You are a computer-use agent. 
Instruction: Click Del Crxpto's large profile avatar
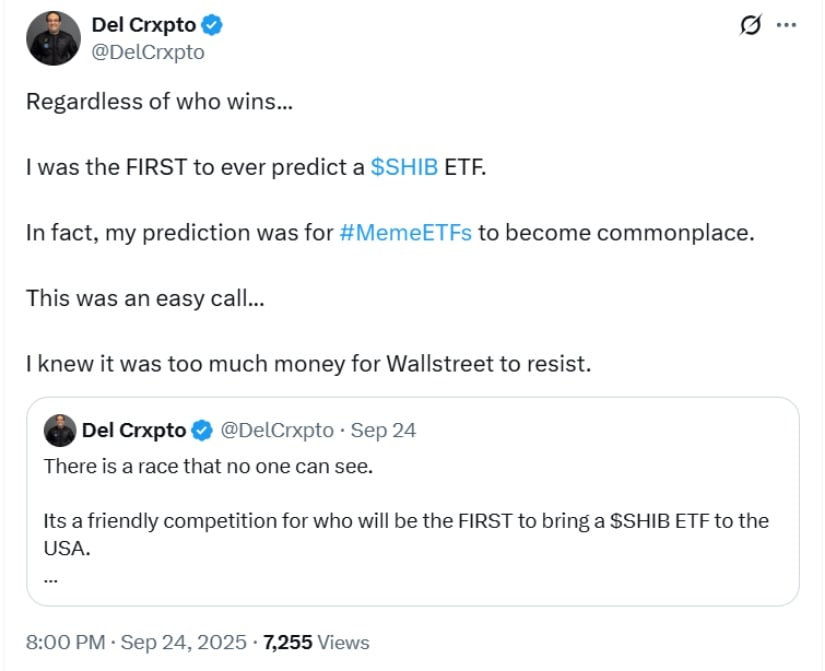point(54,39)
